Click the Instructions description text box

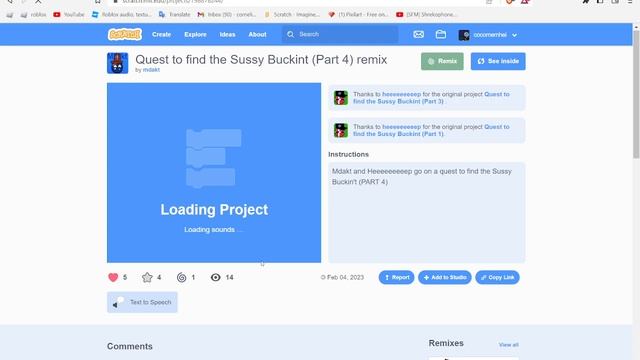(427, 212)
